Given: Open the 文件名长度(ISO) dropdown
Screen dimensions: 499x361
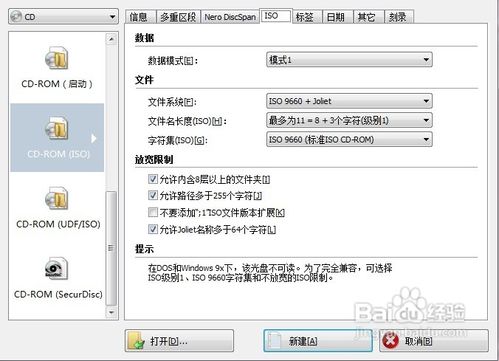Looking at the screenshot, I should pyautogui.click(x=349, y=120).
